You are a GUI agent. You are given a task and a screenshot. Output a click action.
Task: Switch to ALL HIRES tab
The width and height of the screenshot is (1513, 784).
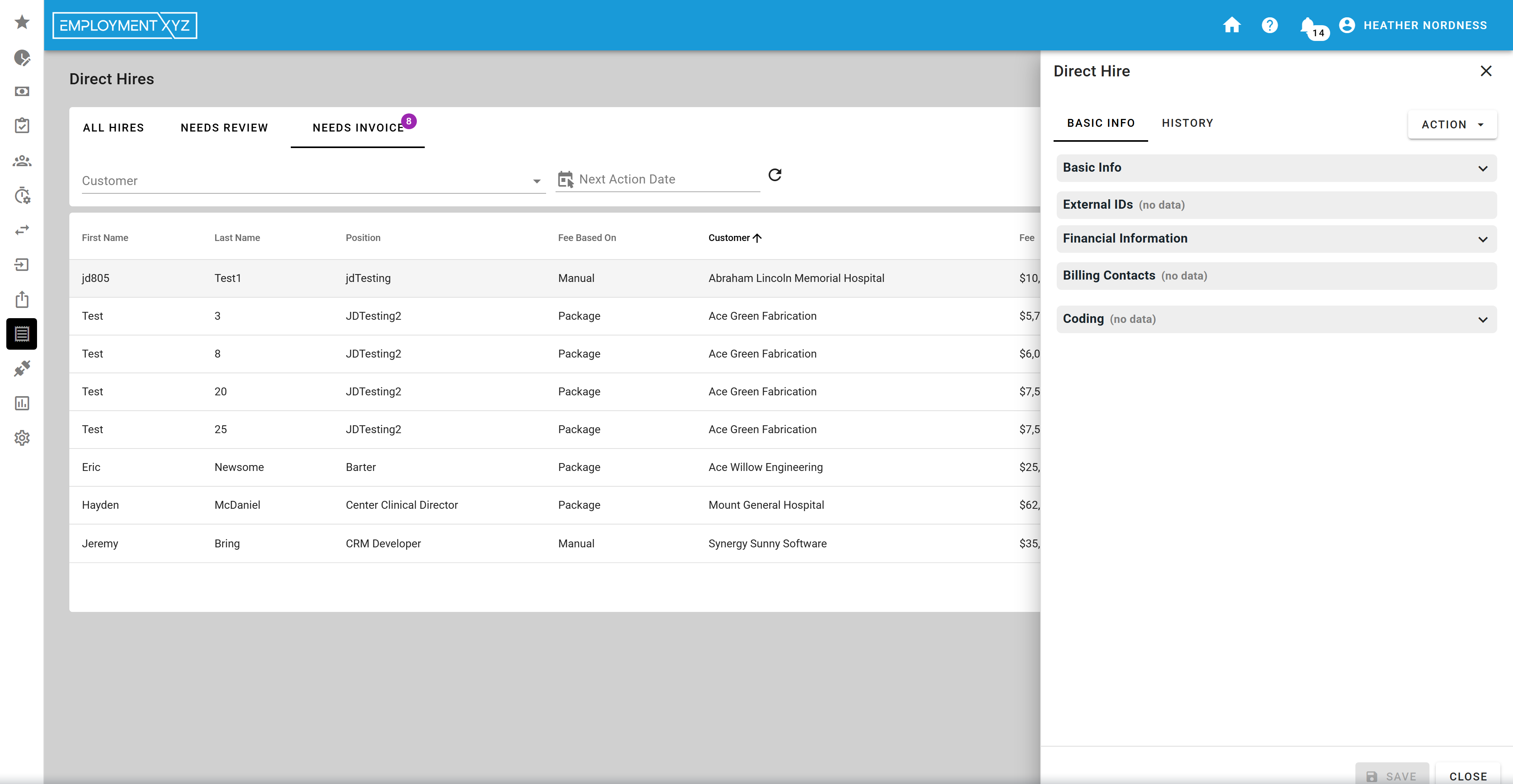[x=113, y=128]
